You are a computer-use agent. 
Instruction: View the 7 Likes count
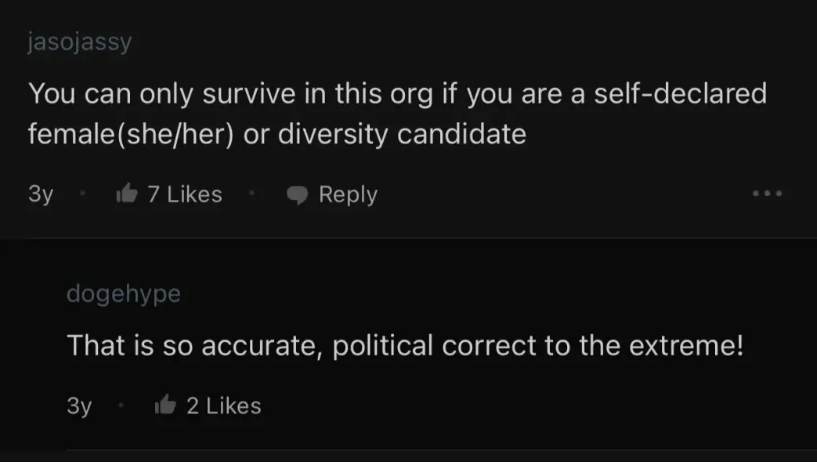(x=185, y=194)
